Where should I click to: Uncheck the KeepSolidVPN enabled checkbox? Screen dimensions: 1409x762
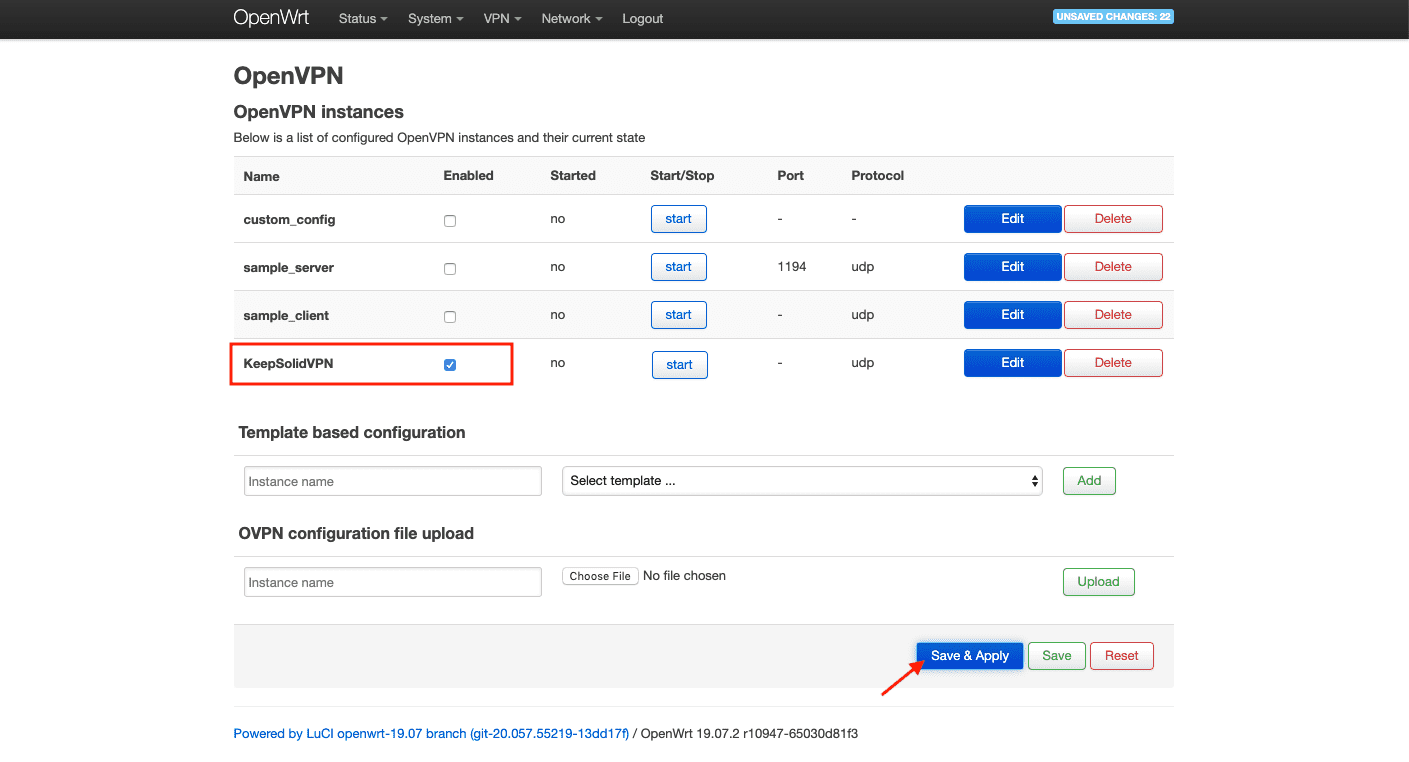[x=450, y=365]
